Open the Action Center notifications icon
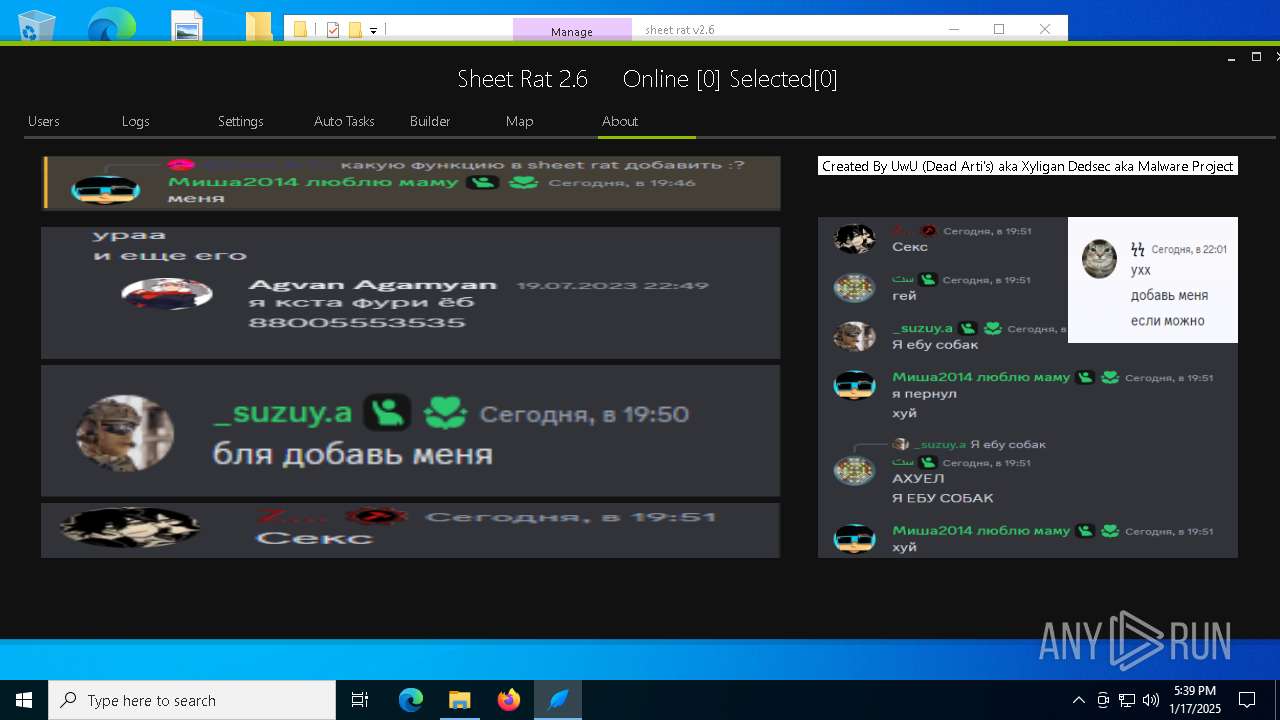This screenshot has height=720, width=1280. [1247, 700]
